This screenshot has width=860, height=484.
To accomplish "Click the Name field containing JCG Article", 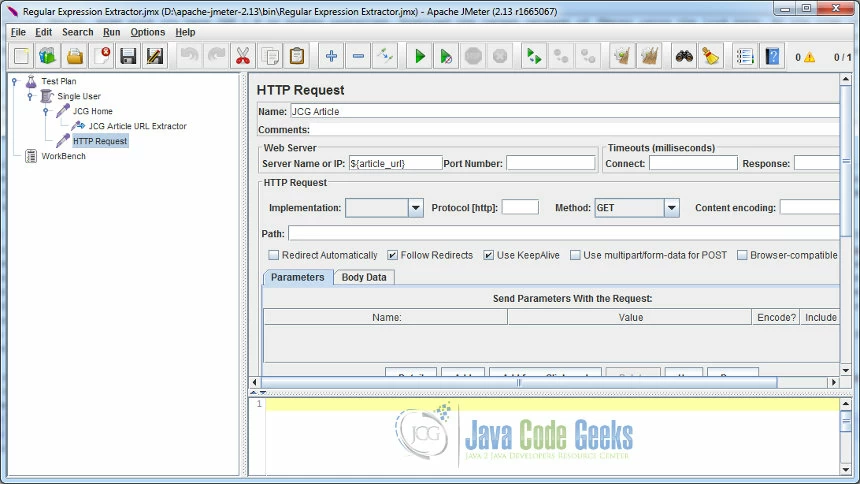I will (564, 111).
